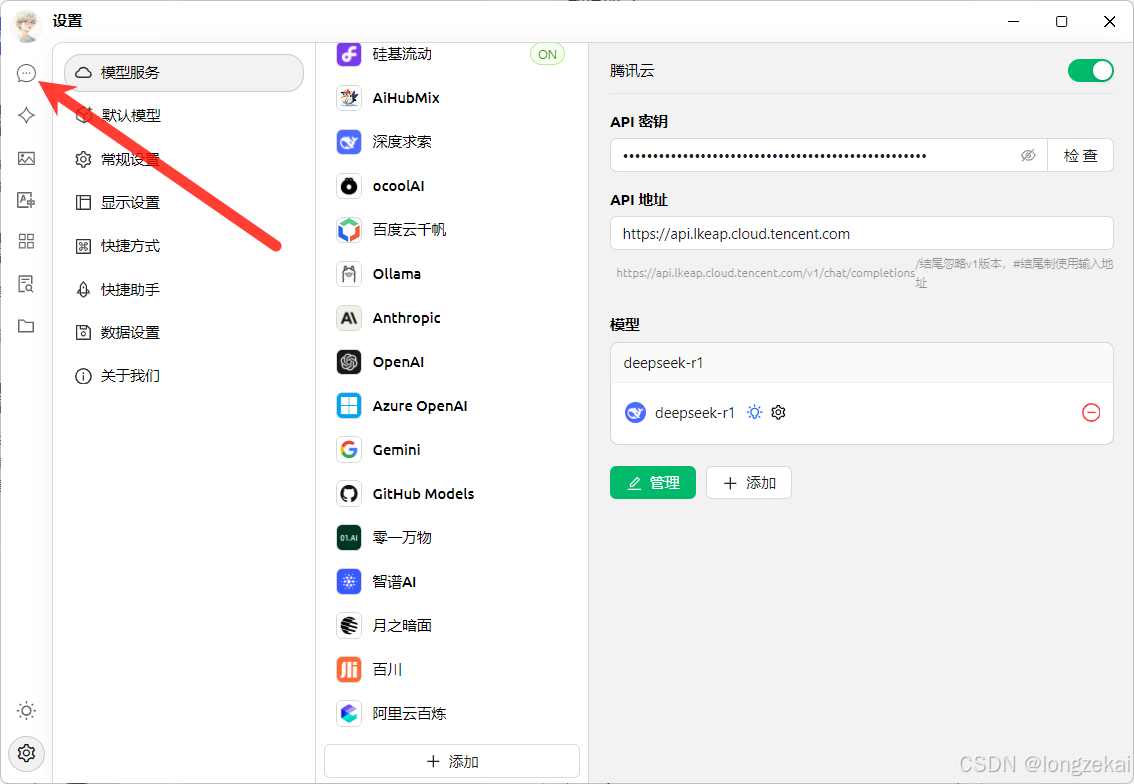This screenshot has width=1134, height=784.
Task: Click the 设置 window title text
Action: (x=67, y=21)
